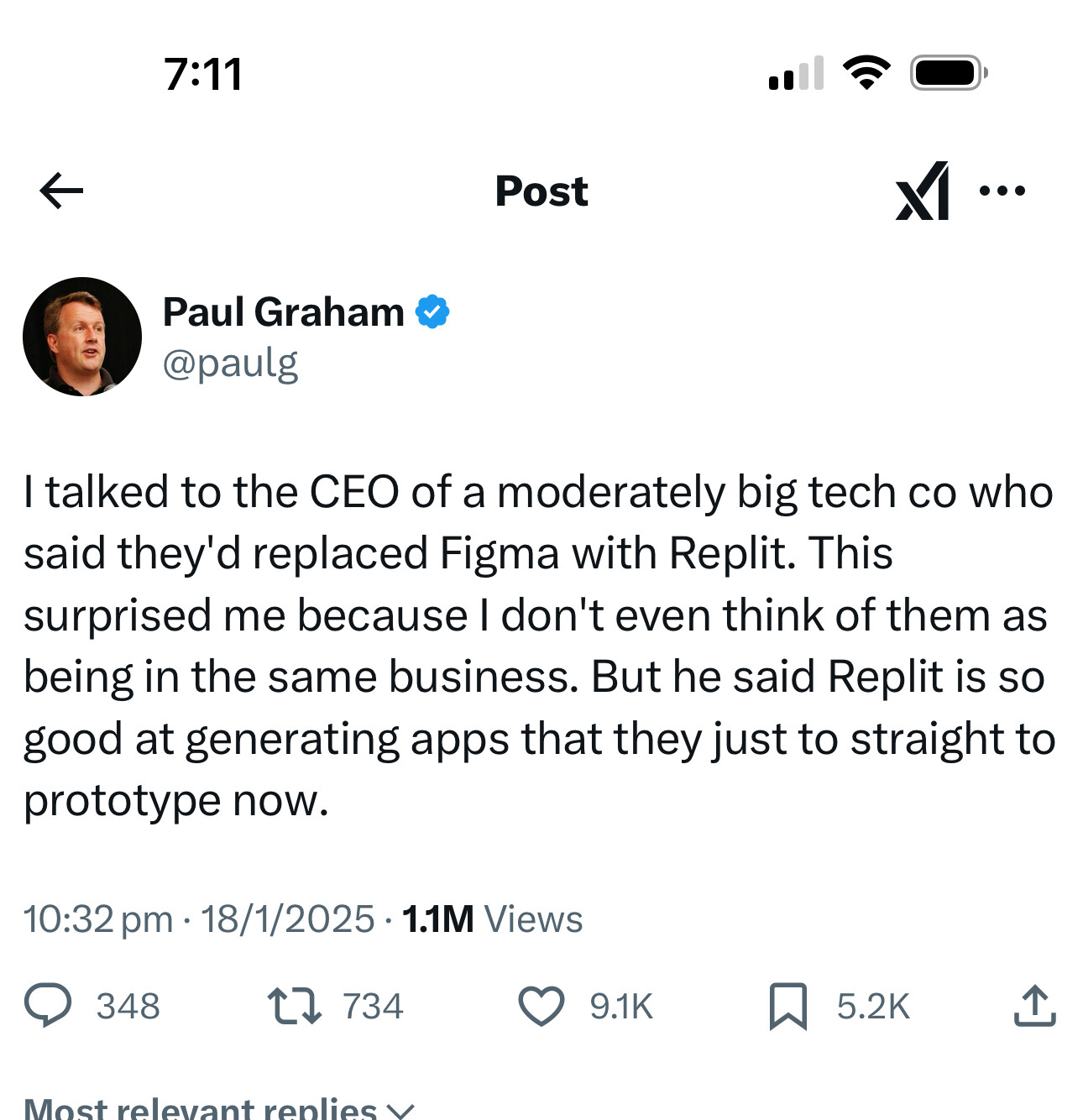
Task: Tap the blue verified badge
Action: coord(432,311)
